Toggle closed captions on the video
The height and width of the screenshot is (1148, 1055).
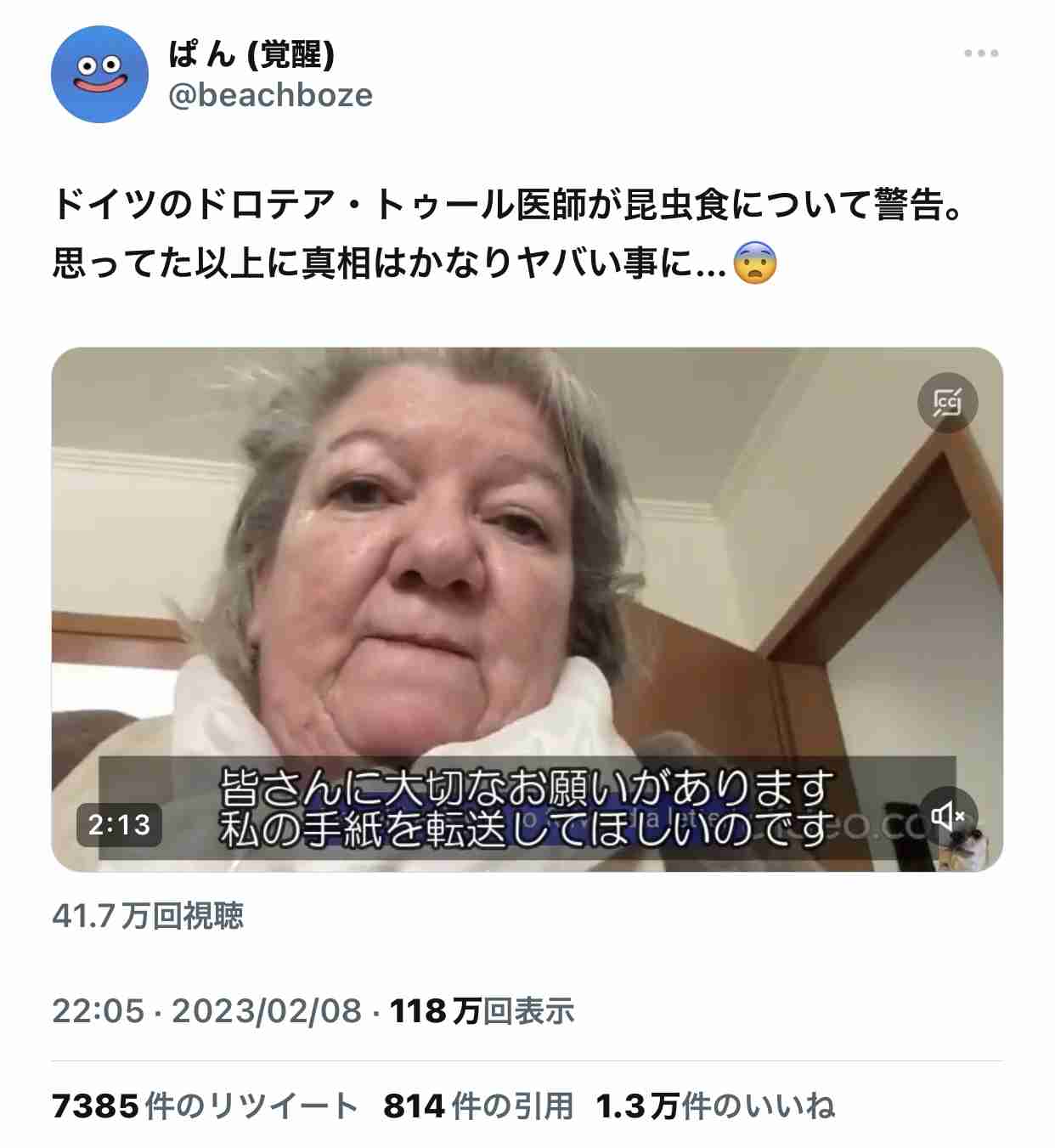coord(948,402)
